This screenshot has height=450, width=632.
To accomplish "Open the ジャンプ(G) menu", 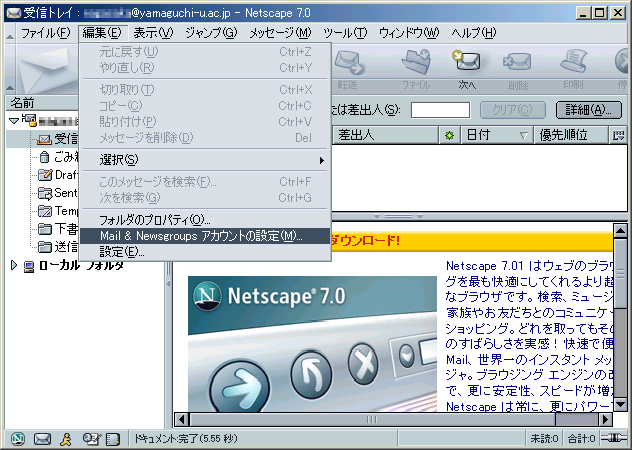I will point(211,33).
